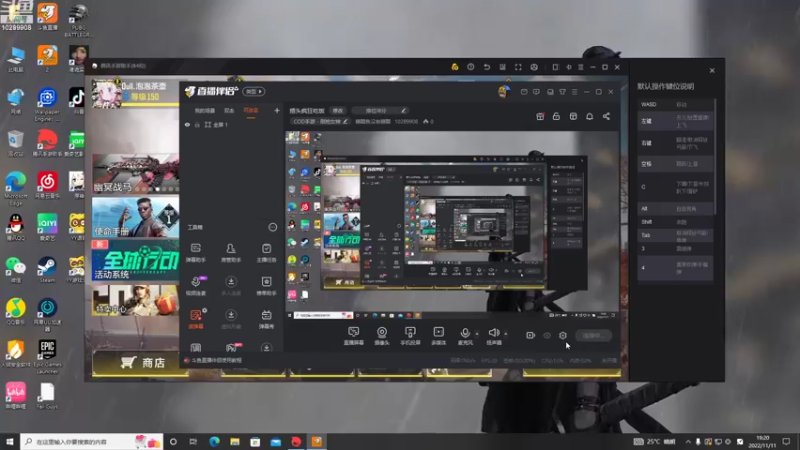Screen dimensions: 800x450
Task: Click the back arrow in emulator titlebar
Action: pyautogui.click(x=487, y=67)
